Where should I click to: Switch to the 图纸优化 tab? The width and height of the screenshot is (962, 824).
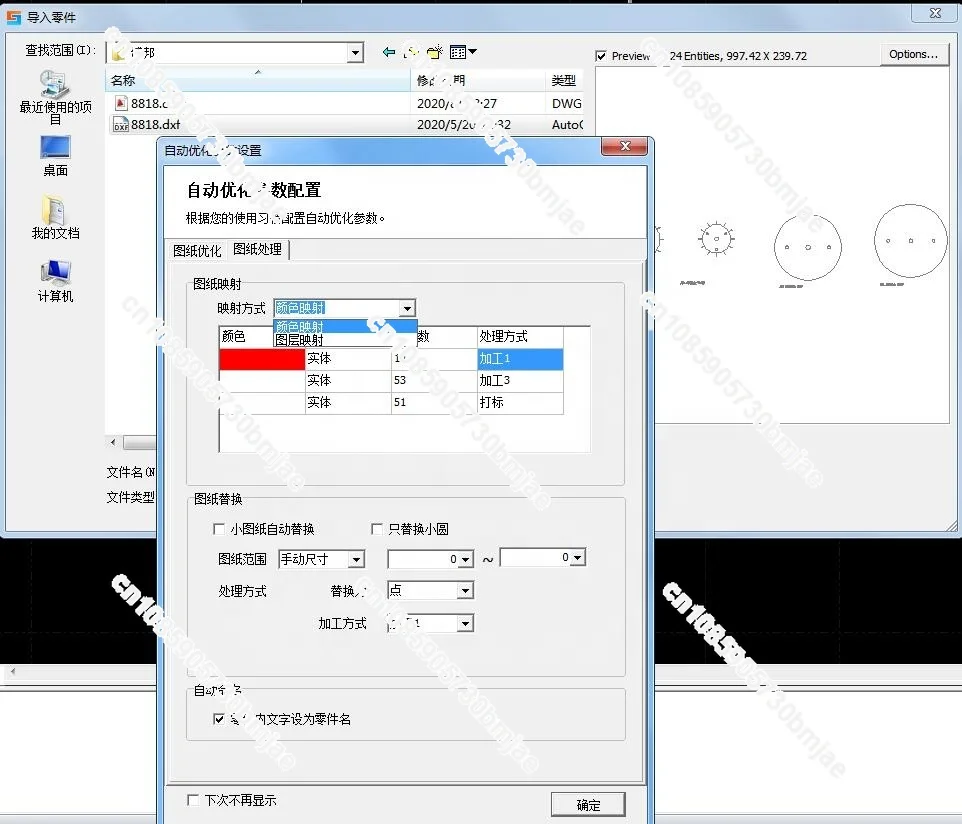pos(197,250)
